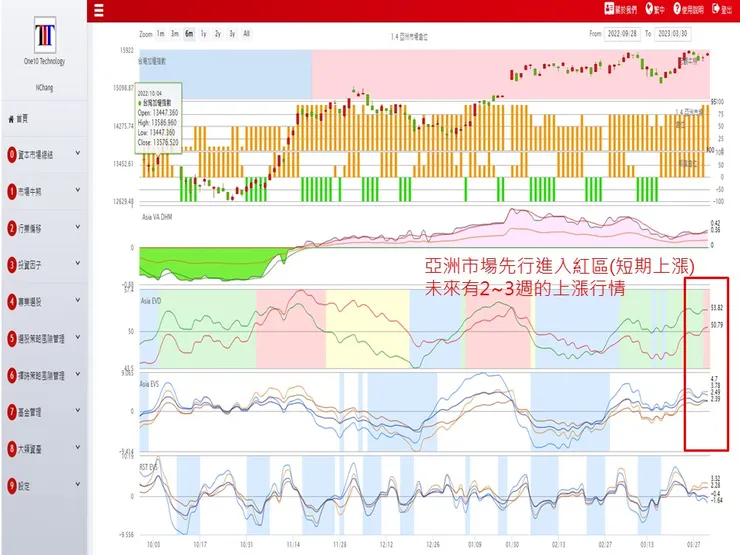Click the 11/14 x-axis date label
Image resolution: width=740 pixels, height=555 pixels.
pos(293,545)
